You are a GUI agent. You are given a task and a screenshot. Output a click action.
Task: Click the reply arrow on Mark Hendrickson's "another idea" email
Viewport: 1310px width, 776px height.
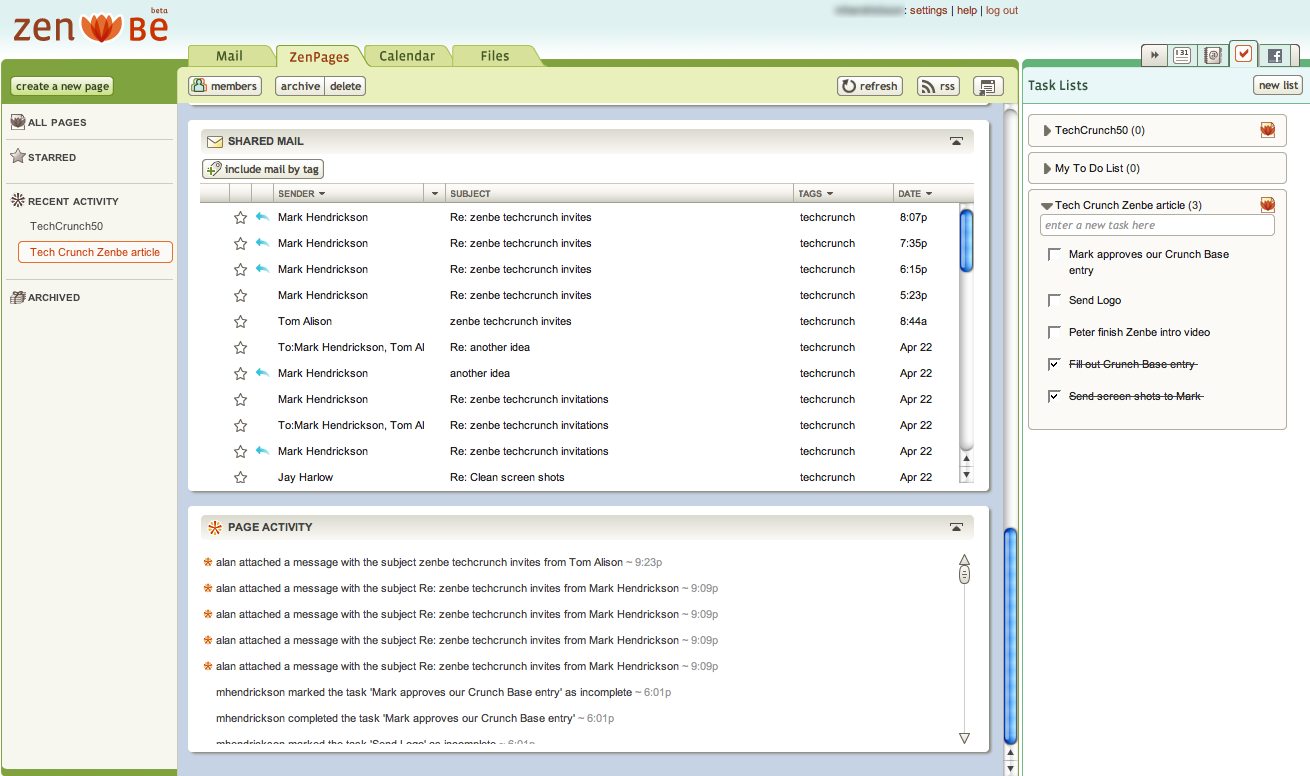(x=262, y=373)
